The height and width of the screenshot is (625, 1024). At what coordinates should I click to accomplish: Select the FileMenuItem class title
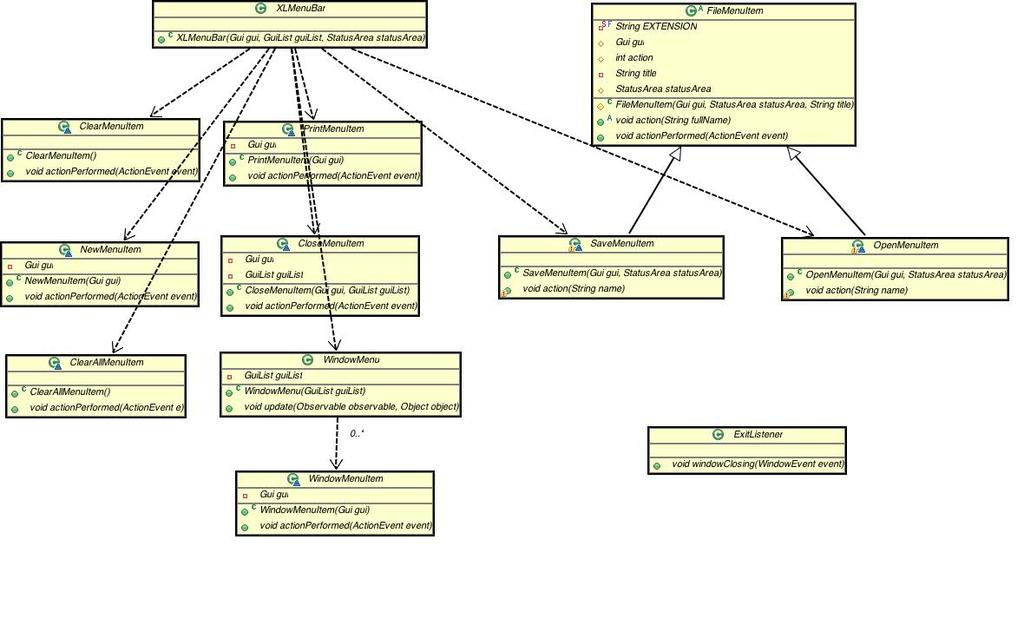pyautogui.click(x=735, y=11)
